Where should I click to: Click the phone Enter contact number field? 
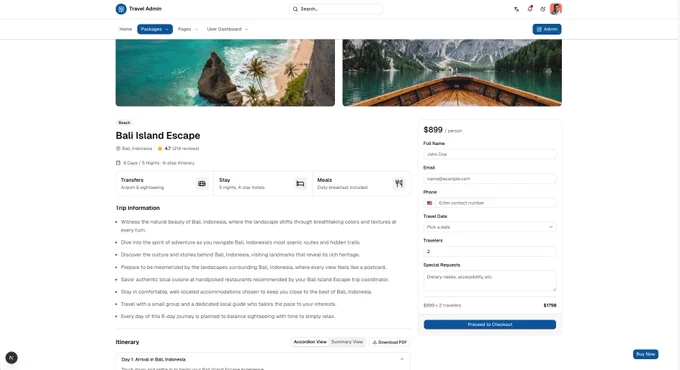pyautogui.click(x=496, y=203)
